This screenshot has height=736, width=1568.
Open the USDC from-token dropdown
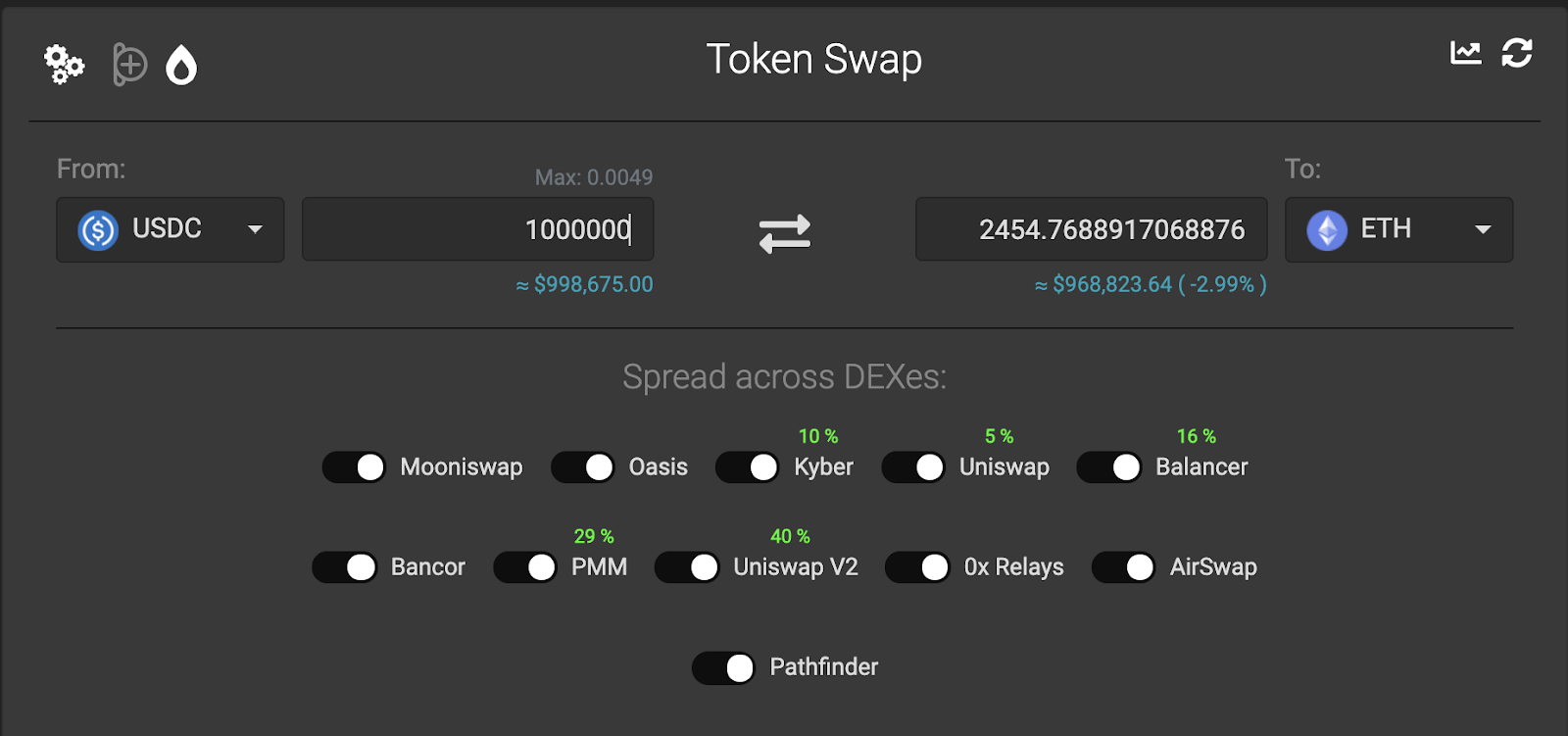tap(255, 229)
